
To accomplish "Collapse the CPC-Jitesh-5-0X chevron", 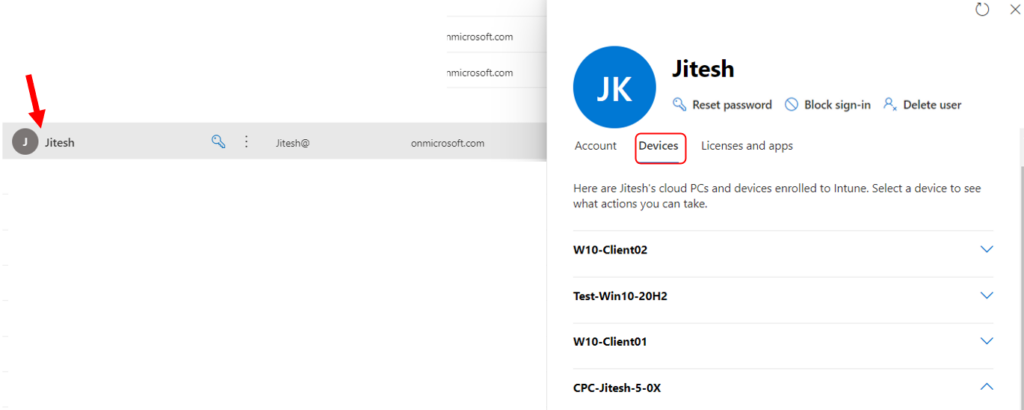I will pos(987,387).
